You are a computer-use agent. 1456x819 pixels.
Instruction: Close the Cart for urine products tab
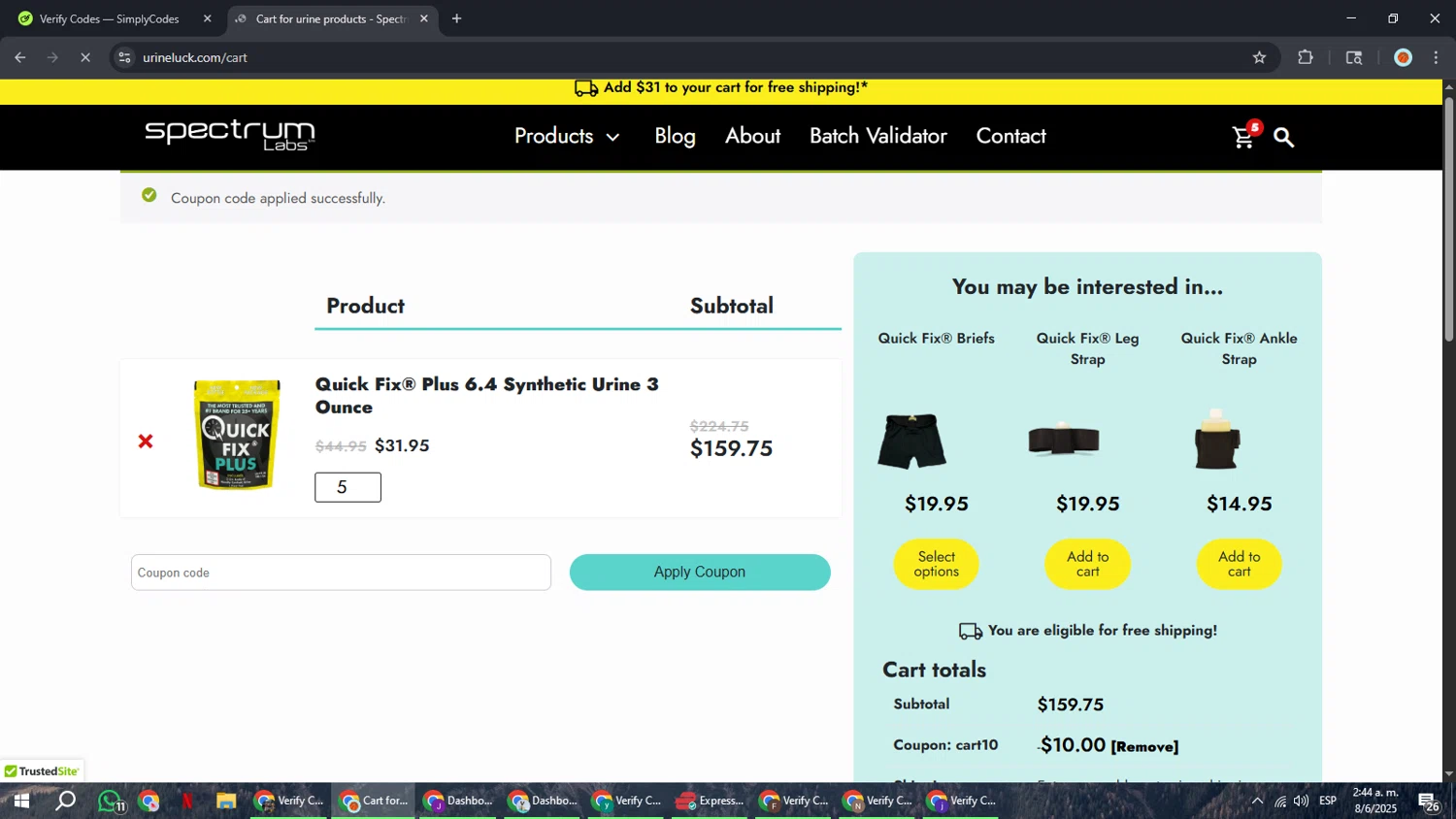[x=423, y=18]
